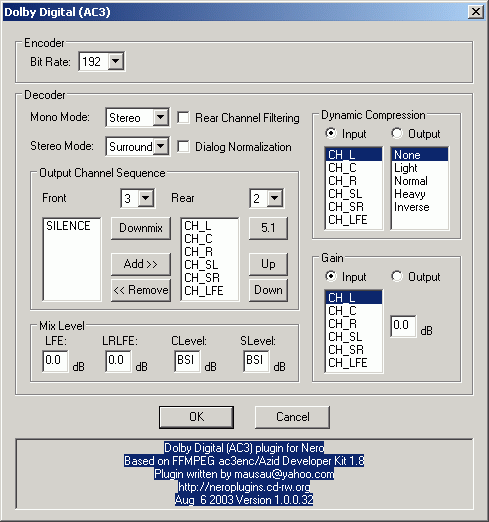The width and height of the screenshot is (489, 522).
Task: Open the Stereo Mode Surround dropdown
Action: point(160,146)
